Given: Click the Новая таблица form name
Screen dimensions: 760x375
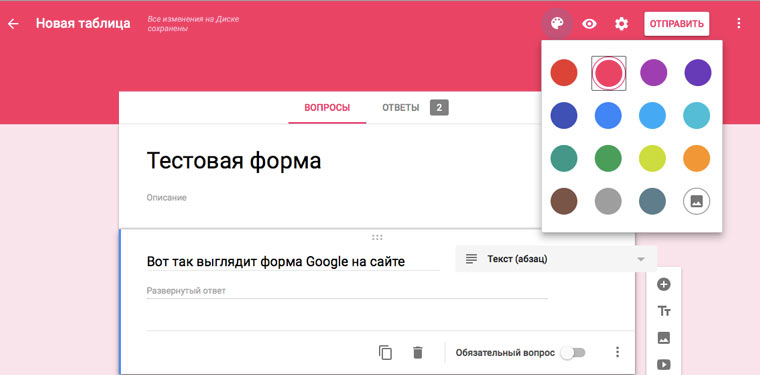Looking at the screenshot, I should point(83,23).
